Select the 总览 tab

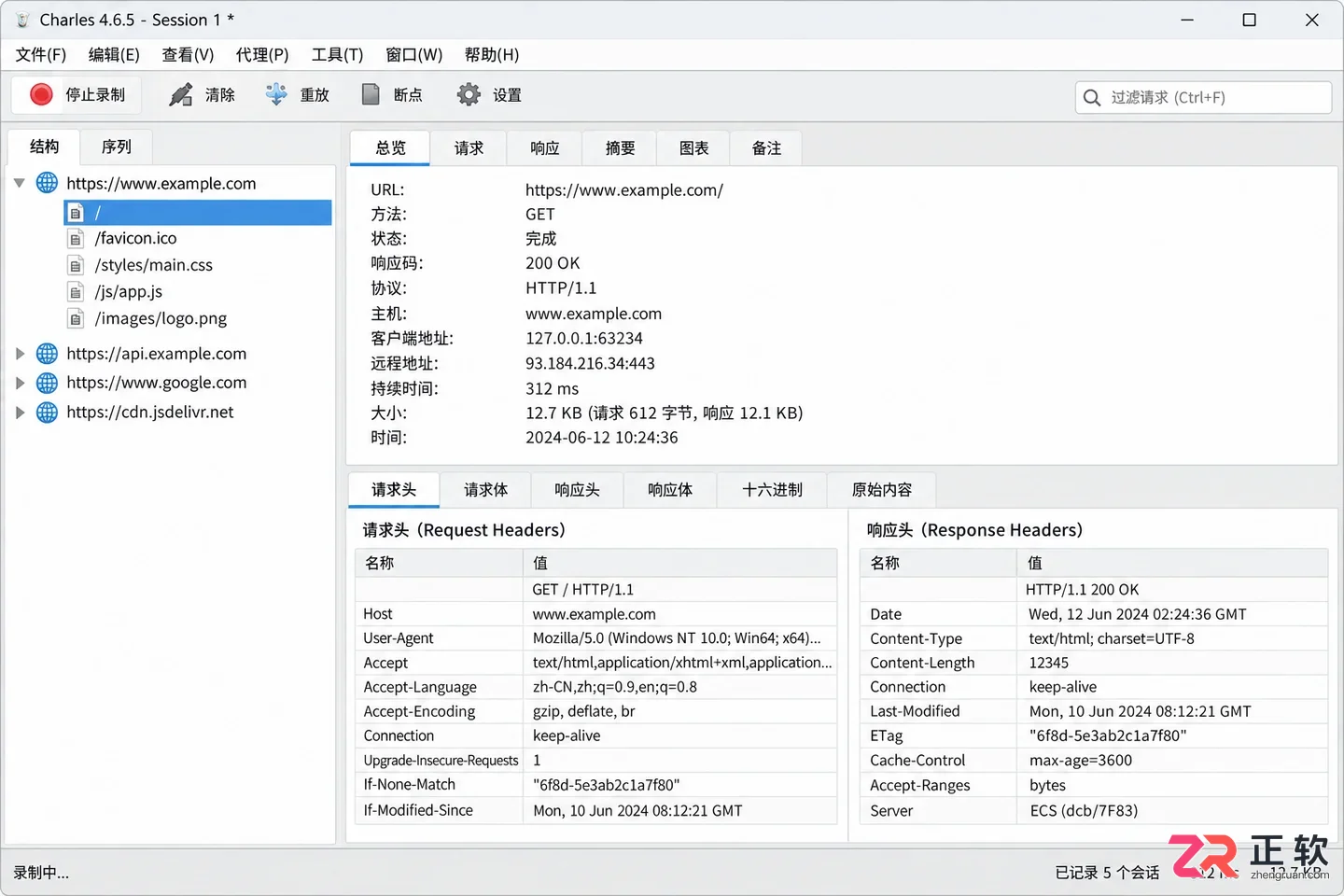[390, 148]
